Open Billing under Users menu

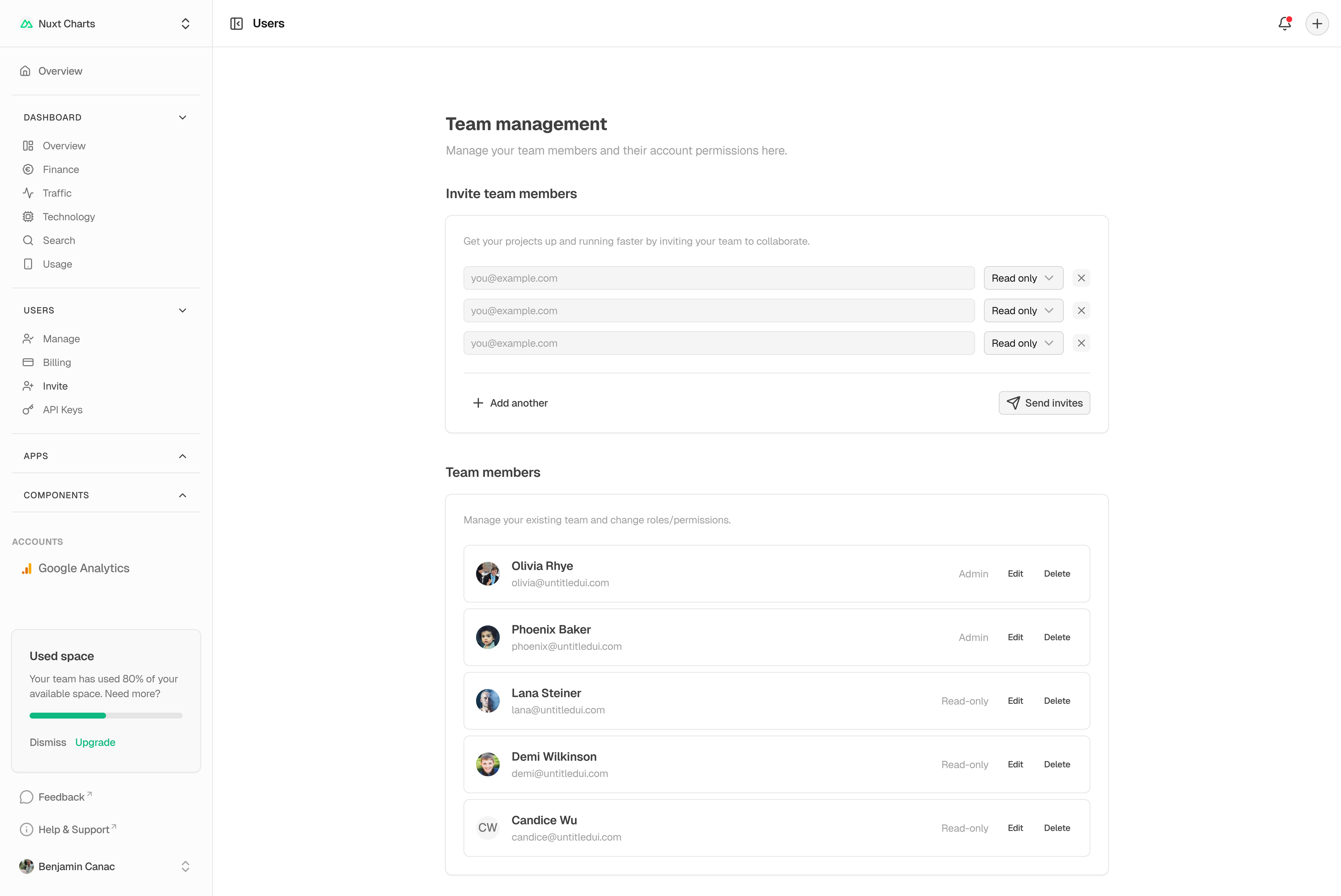tap(57, 362)
